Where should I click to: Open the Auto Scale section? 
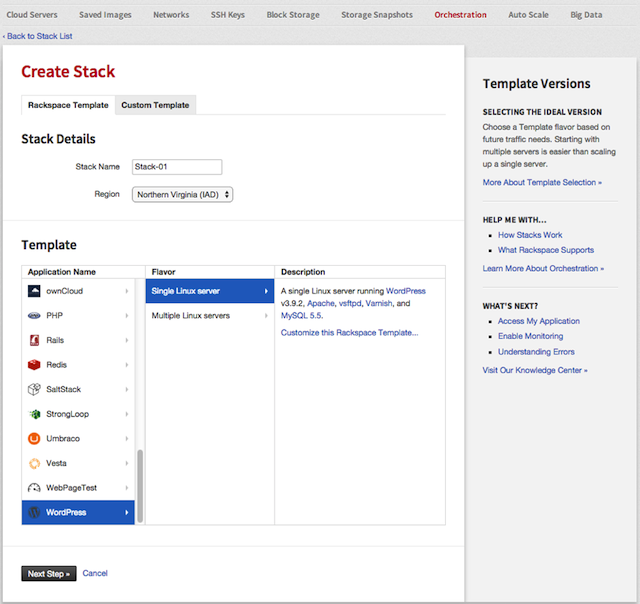click(x=528, y=15)
